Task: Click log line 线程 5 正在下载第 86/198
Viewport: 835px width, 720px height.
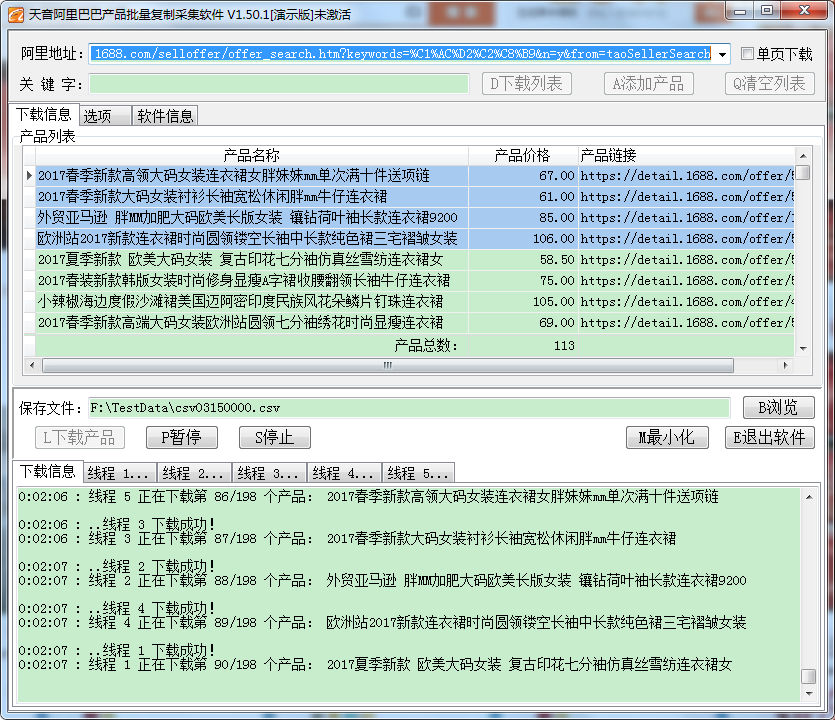Action: [x=369, y=497]
